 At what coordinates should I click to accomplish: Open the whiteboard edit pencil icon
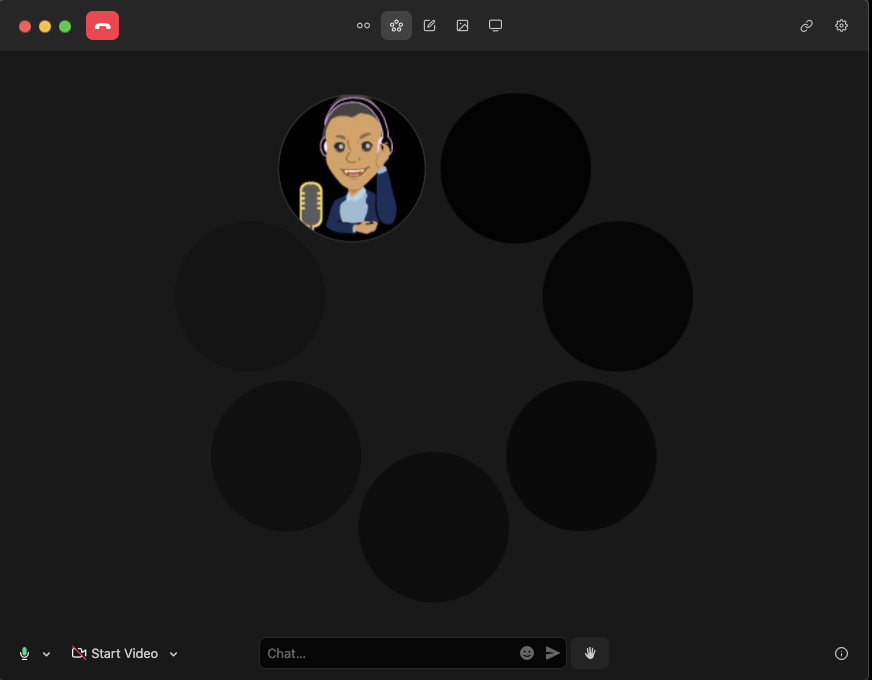click(429, 26)
